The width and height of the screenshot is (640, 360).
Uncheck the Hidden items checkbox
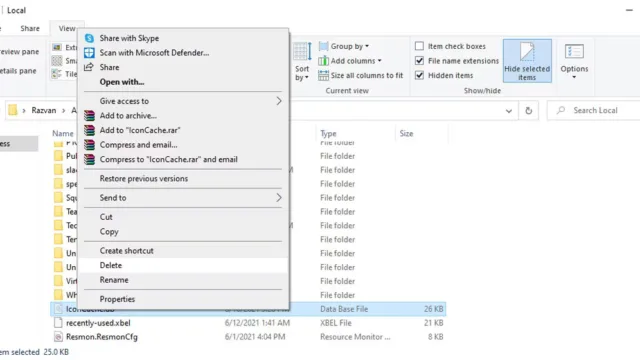click(x=419, y=76)
